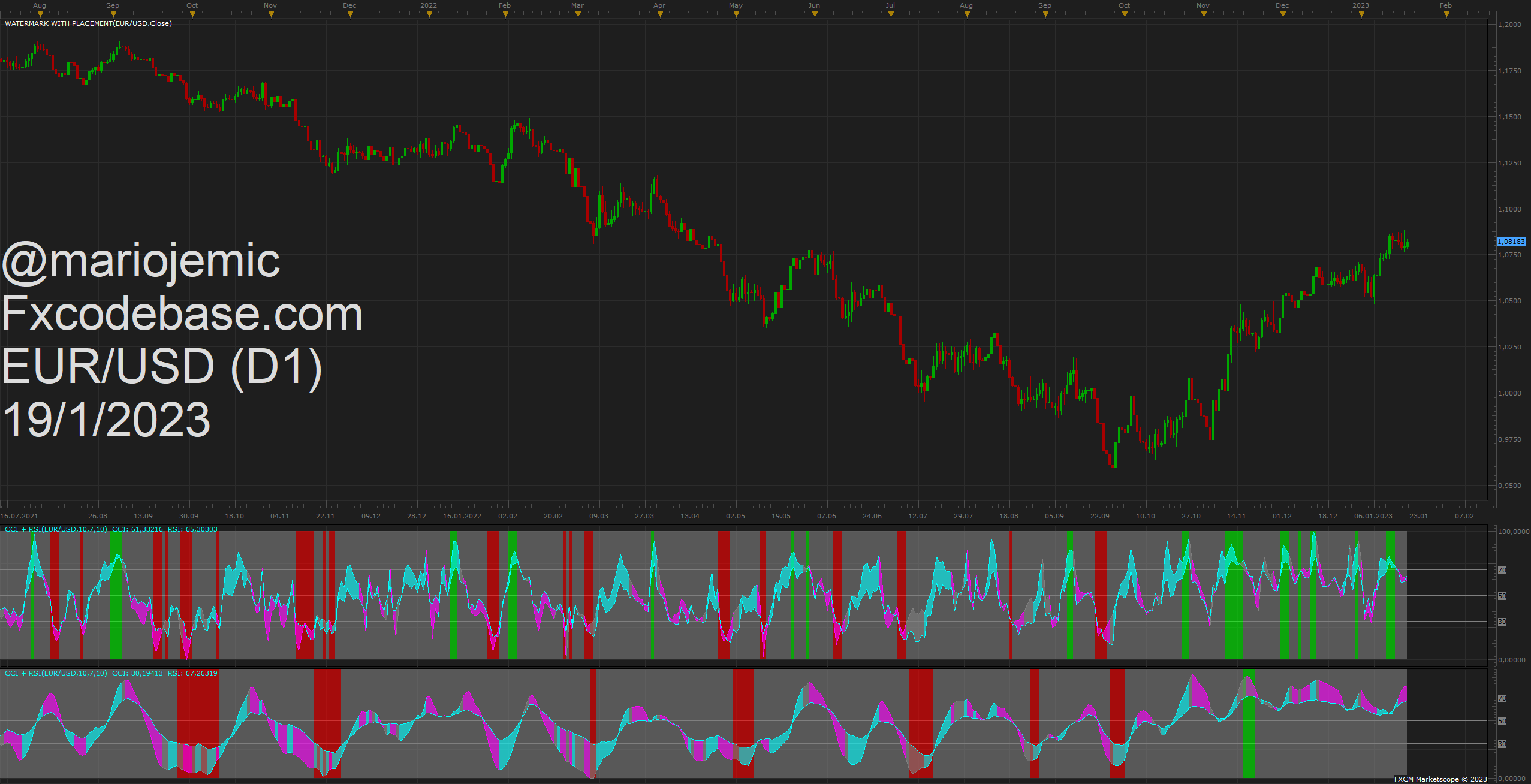
Task: Click the 1,0000 price axis label
Action: pyautogui.click(x=1509, y=393)
